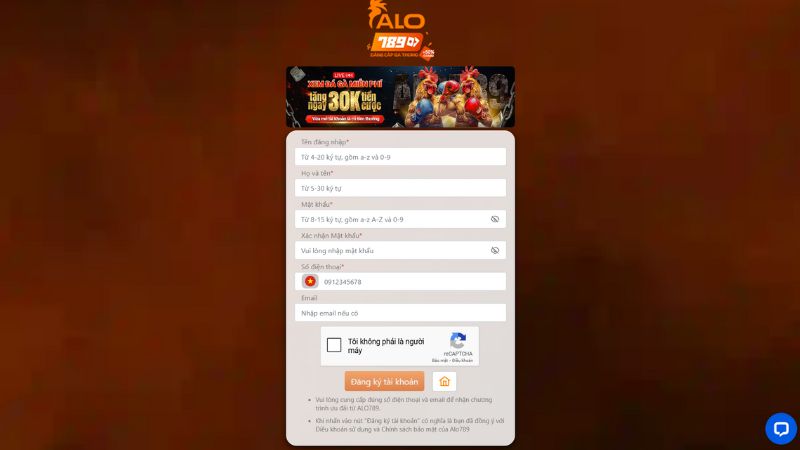The image size is (800, 450).
Task: Open reCAPTCHA Bảo mật privacy link
Action: coord(439,361)
